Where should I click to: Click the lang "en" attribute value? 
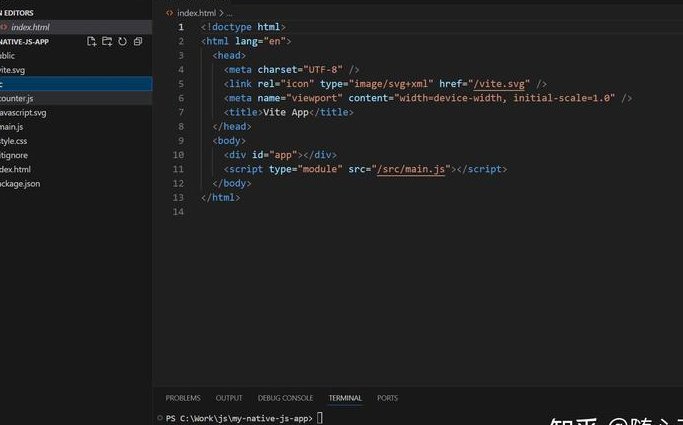tap(274, 41)
